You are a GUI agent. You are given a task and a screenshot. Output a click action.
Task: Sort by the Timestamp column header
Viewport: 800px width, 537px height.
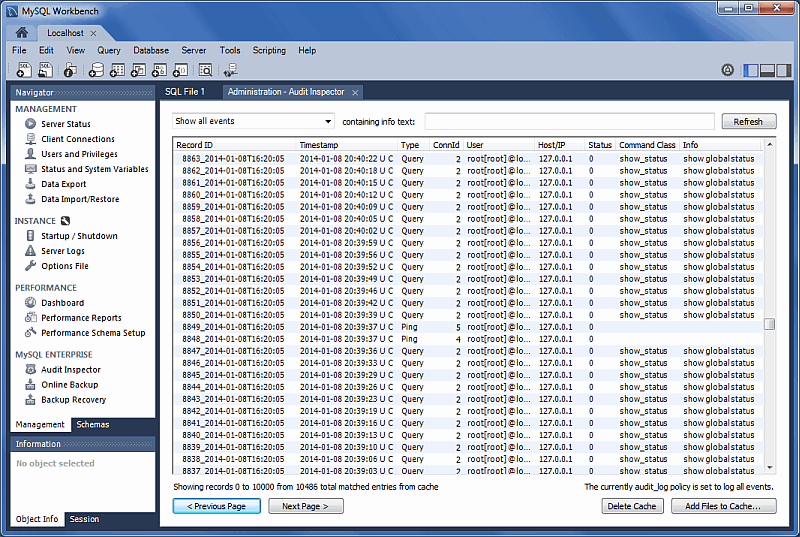[346, 145]
